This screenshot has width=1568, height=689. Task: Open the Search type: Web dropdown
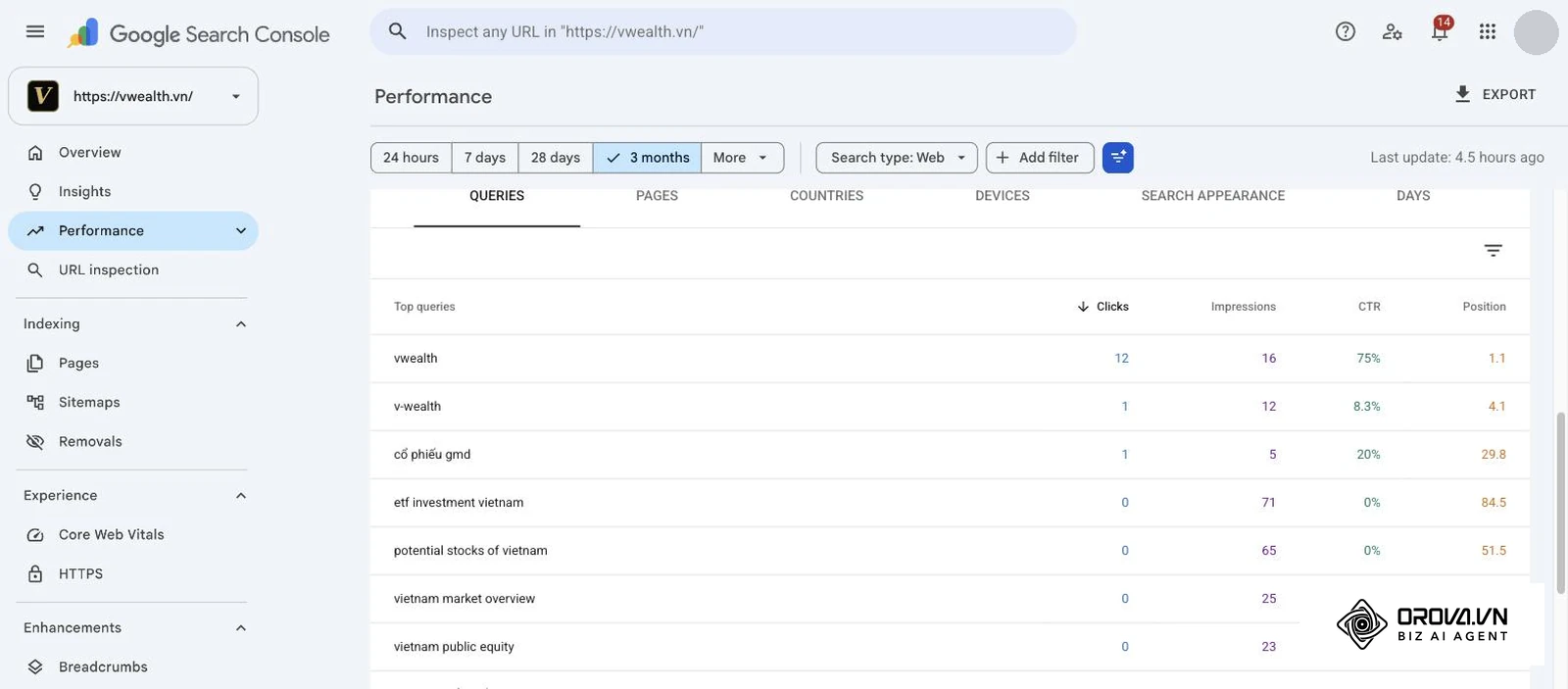point(897,158)
